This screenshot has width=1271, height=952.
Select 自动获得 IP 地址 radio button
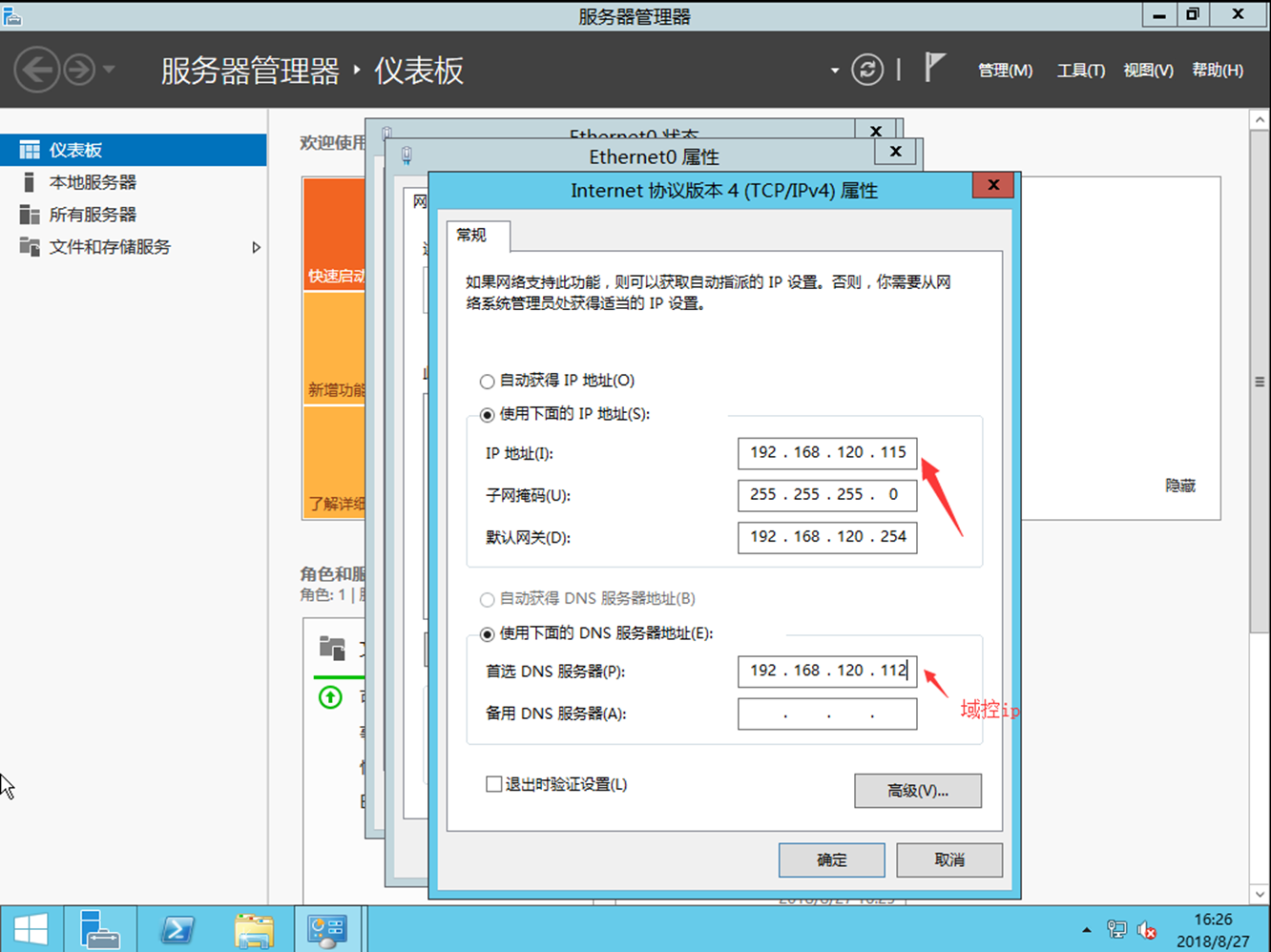pos(487,382)
